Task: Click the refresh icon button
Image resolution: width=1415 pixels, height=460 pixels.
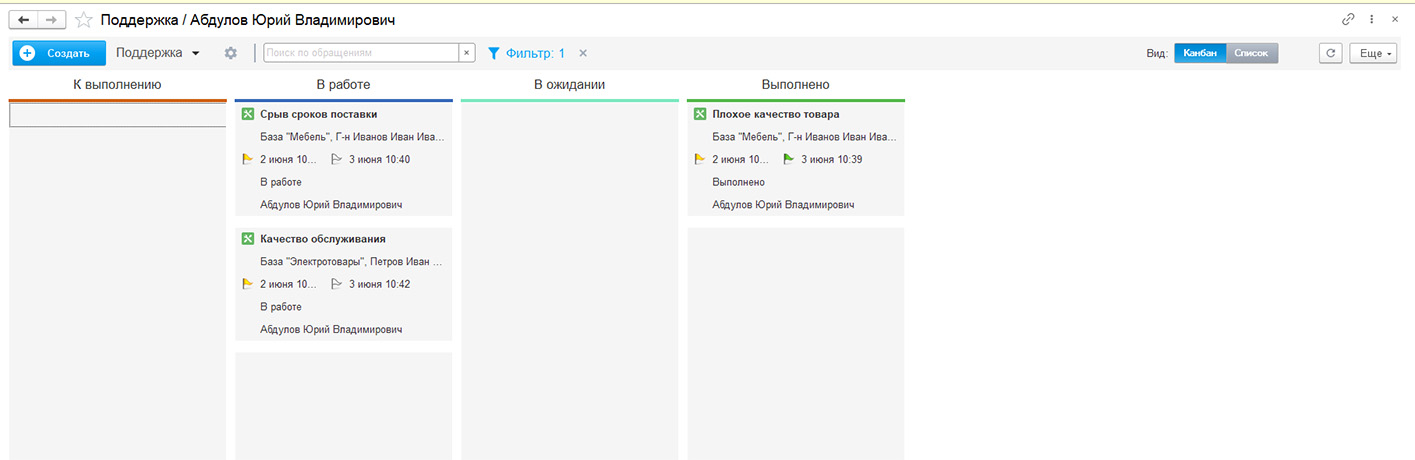Action: 1329,53
